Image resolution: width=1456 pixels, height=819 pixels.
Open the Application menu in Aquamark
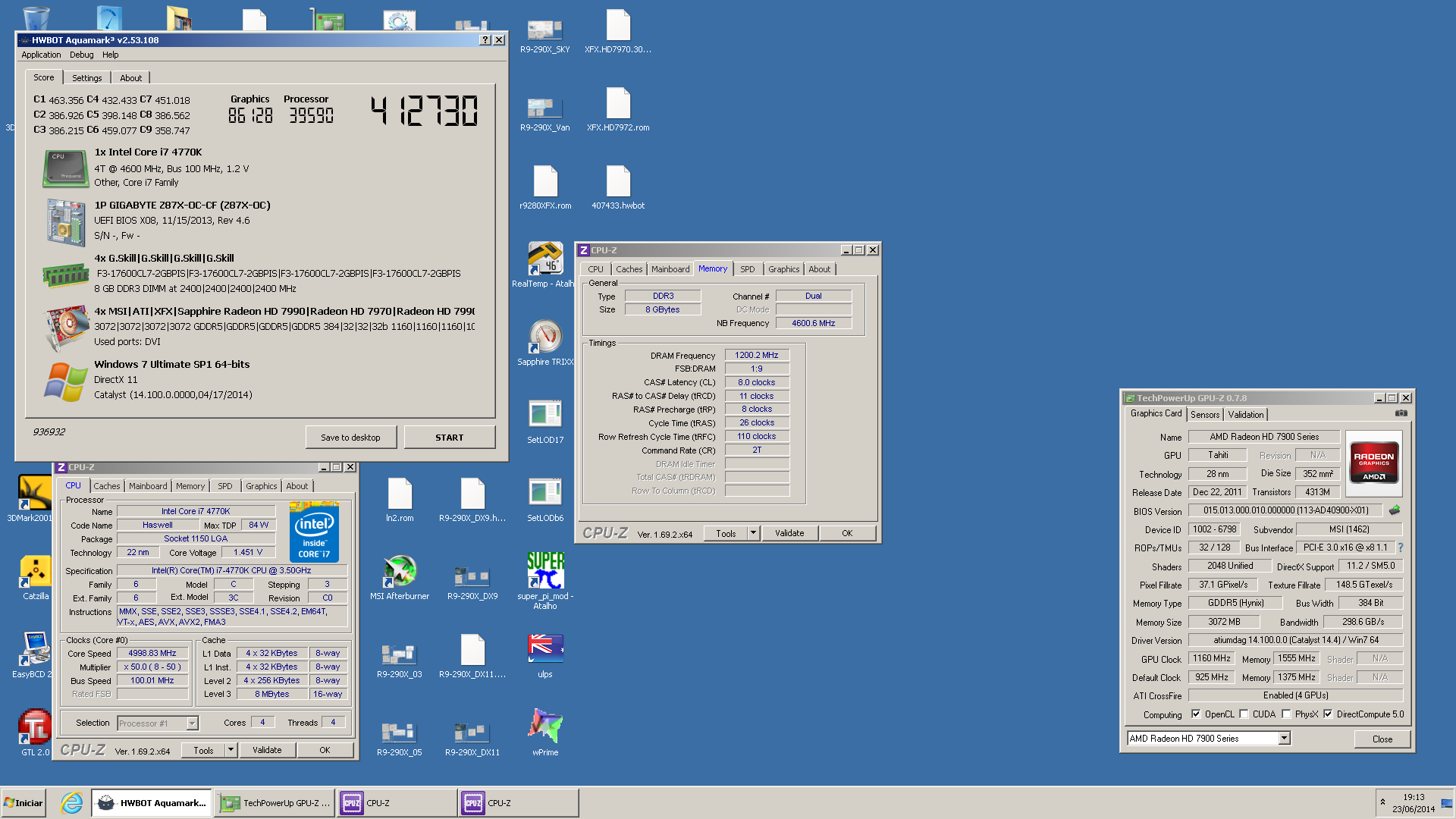[41, 55]
